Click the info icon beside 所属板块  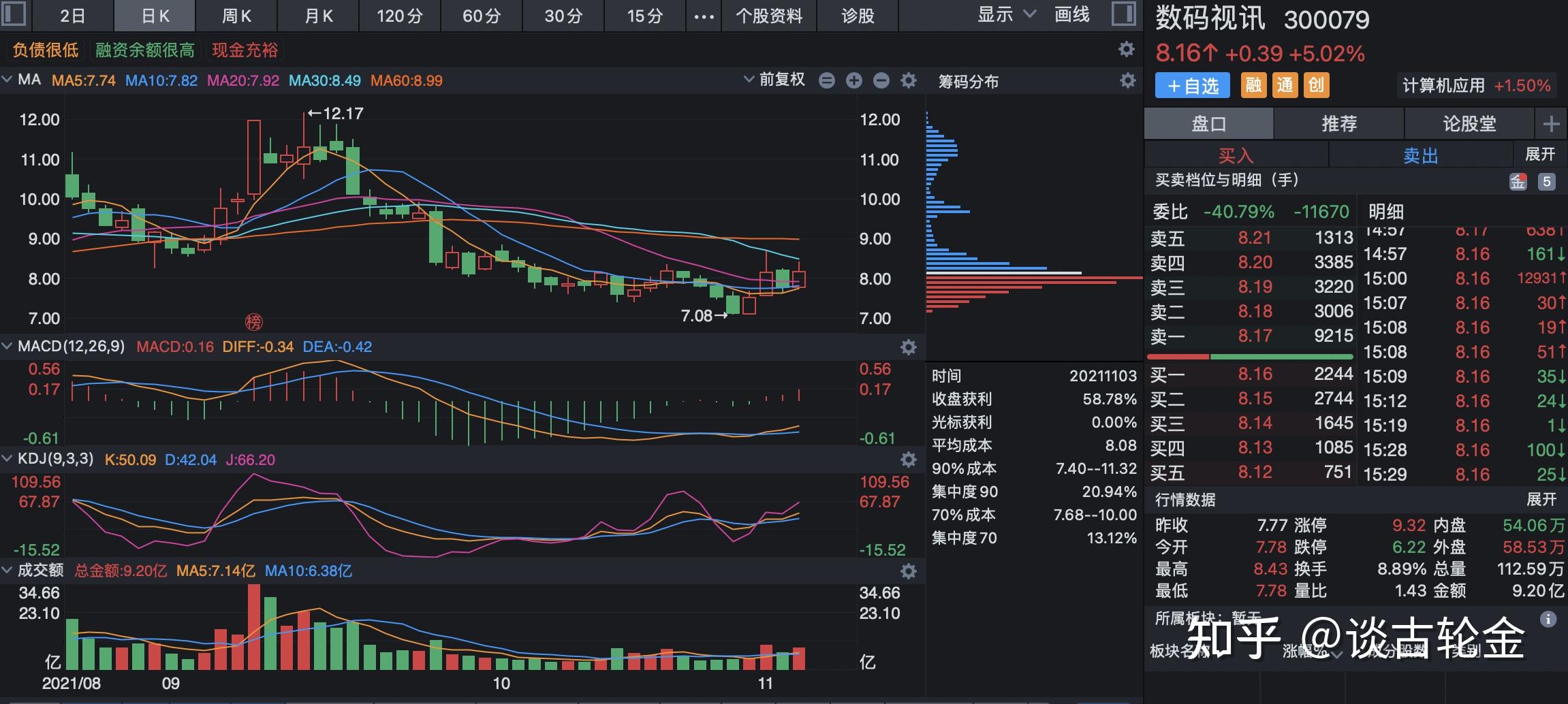1548,619
